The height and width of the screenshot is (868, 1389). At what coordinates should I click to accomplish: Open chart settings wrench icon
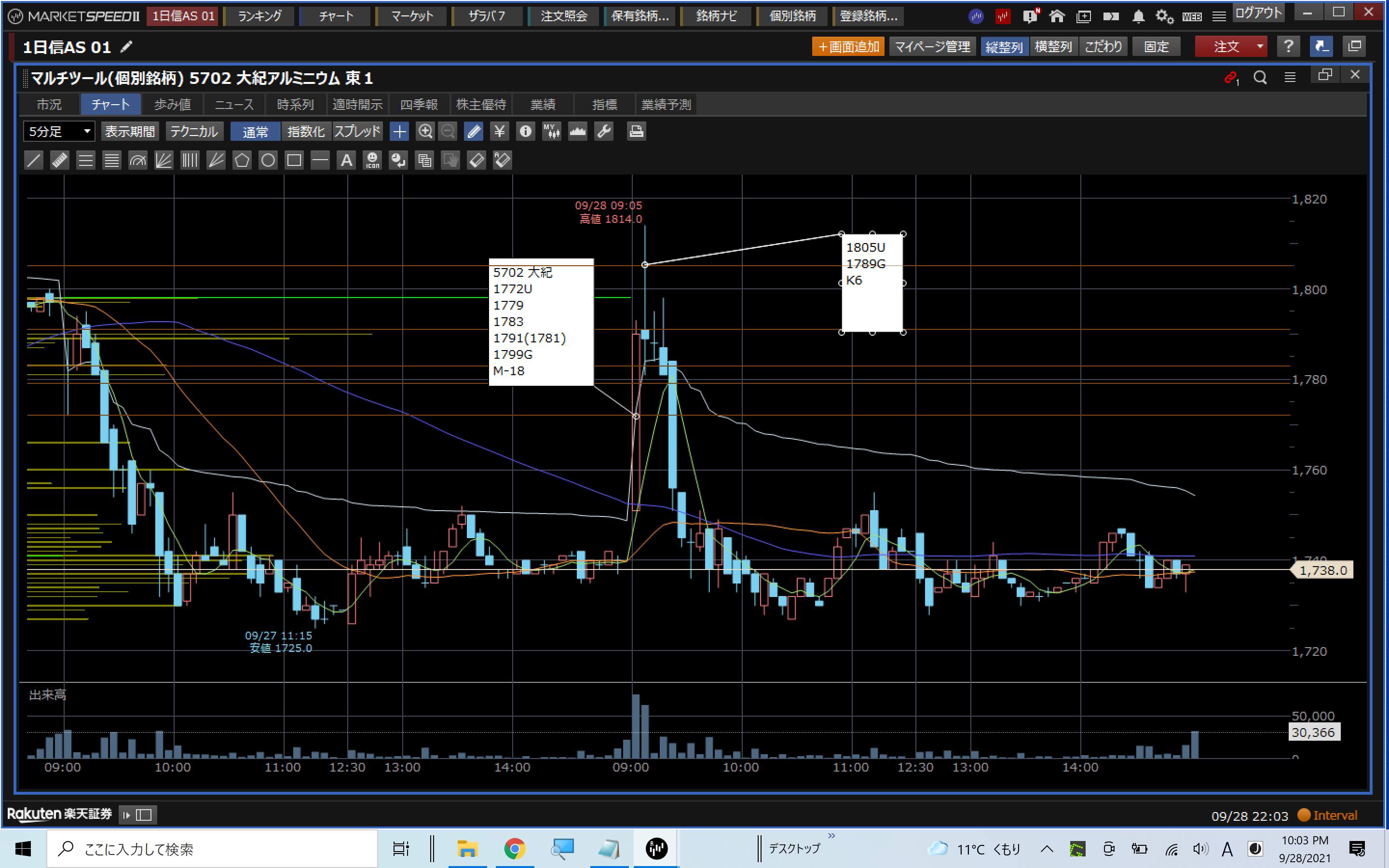(x=604, y=132)
